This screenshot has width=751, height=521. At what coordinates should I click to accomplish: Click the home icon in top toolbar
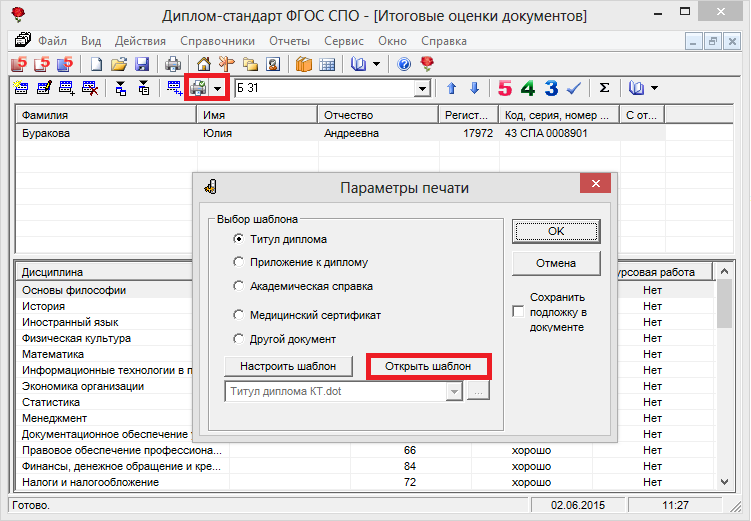[203, 64]
